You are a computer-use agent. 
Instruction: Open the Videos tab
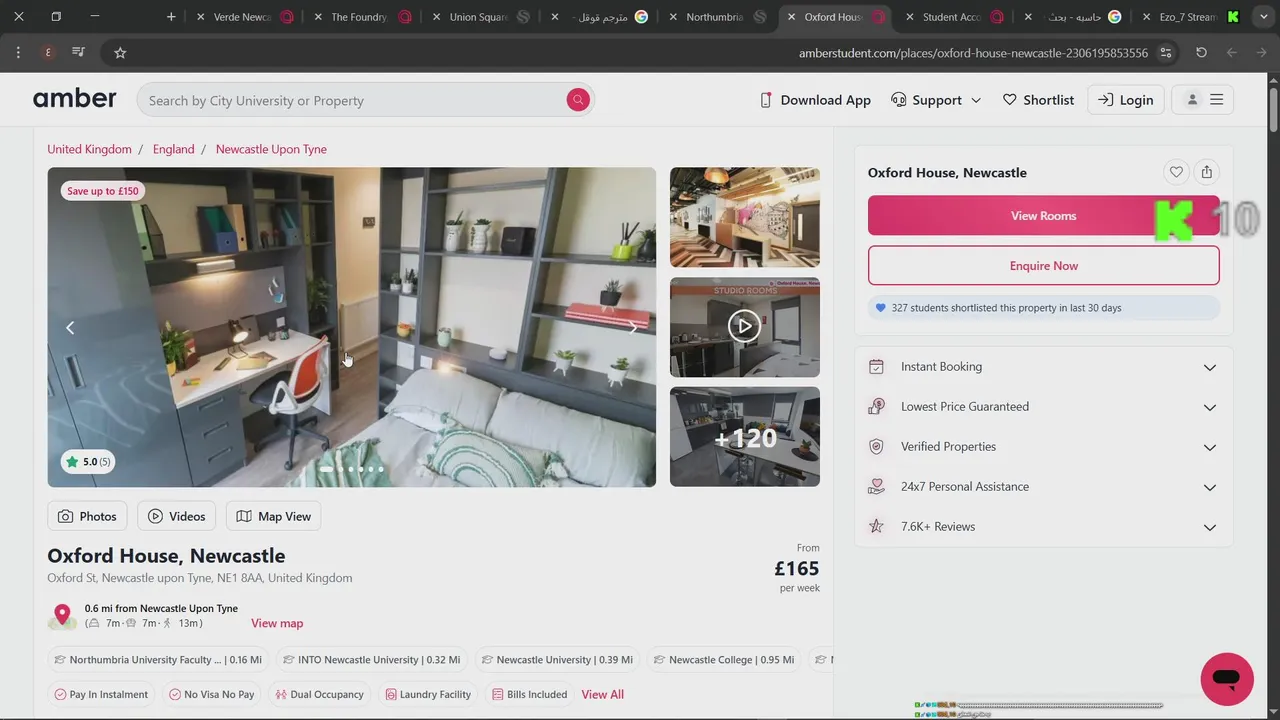coord(176,516)
